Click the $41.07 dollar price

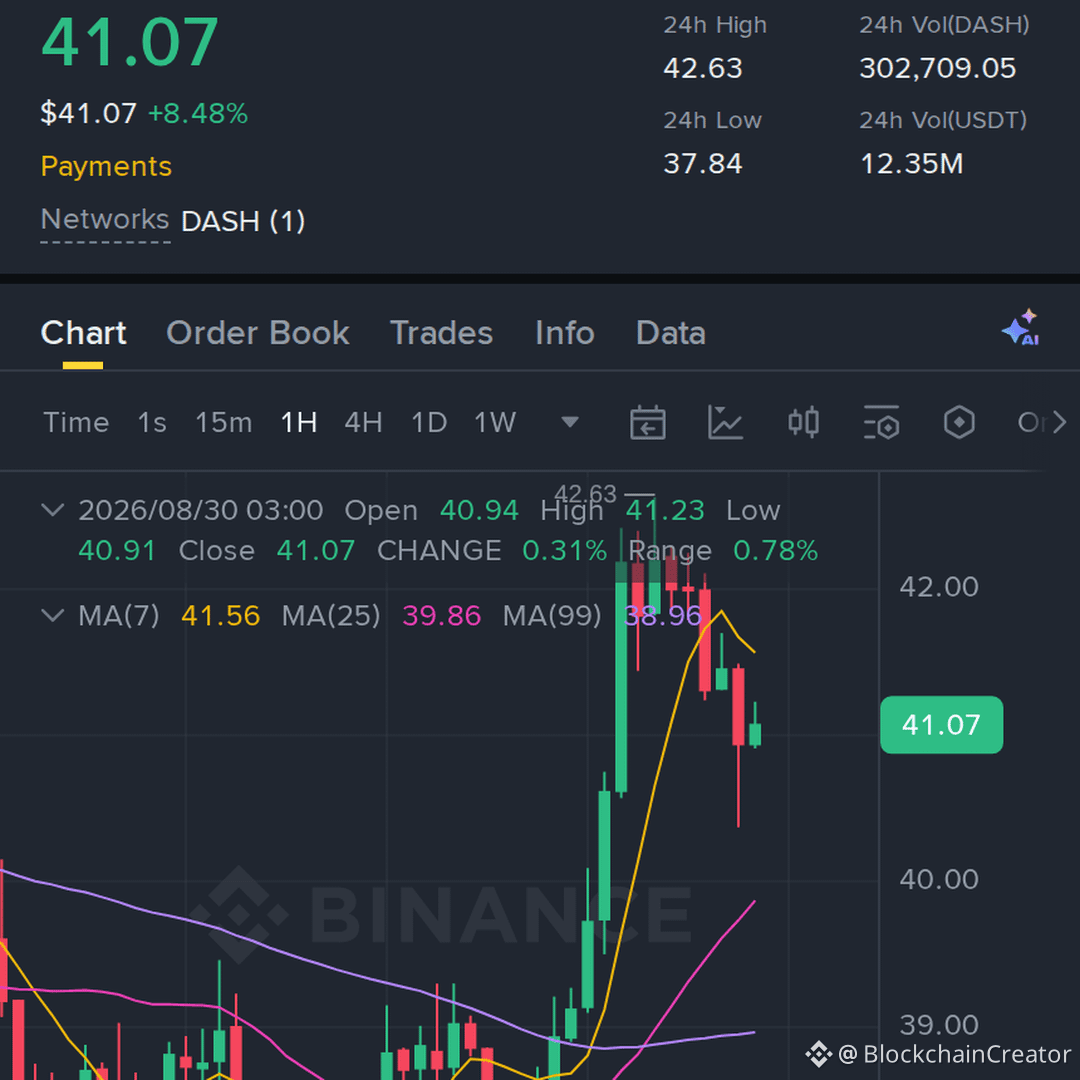[89, 114]
